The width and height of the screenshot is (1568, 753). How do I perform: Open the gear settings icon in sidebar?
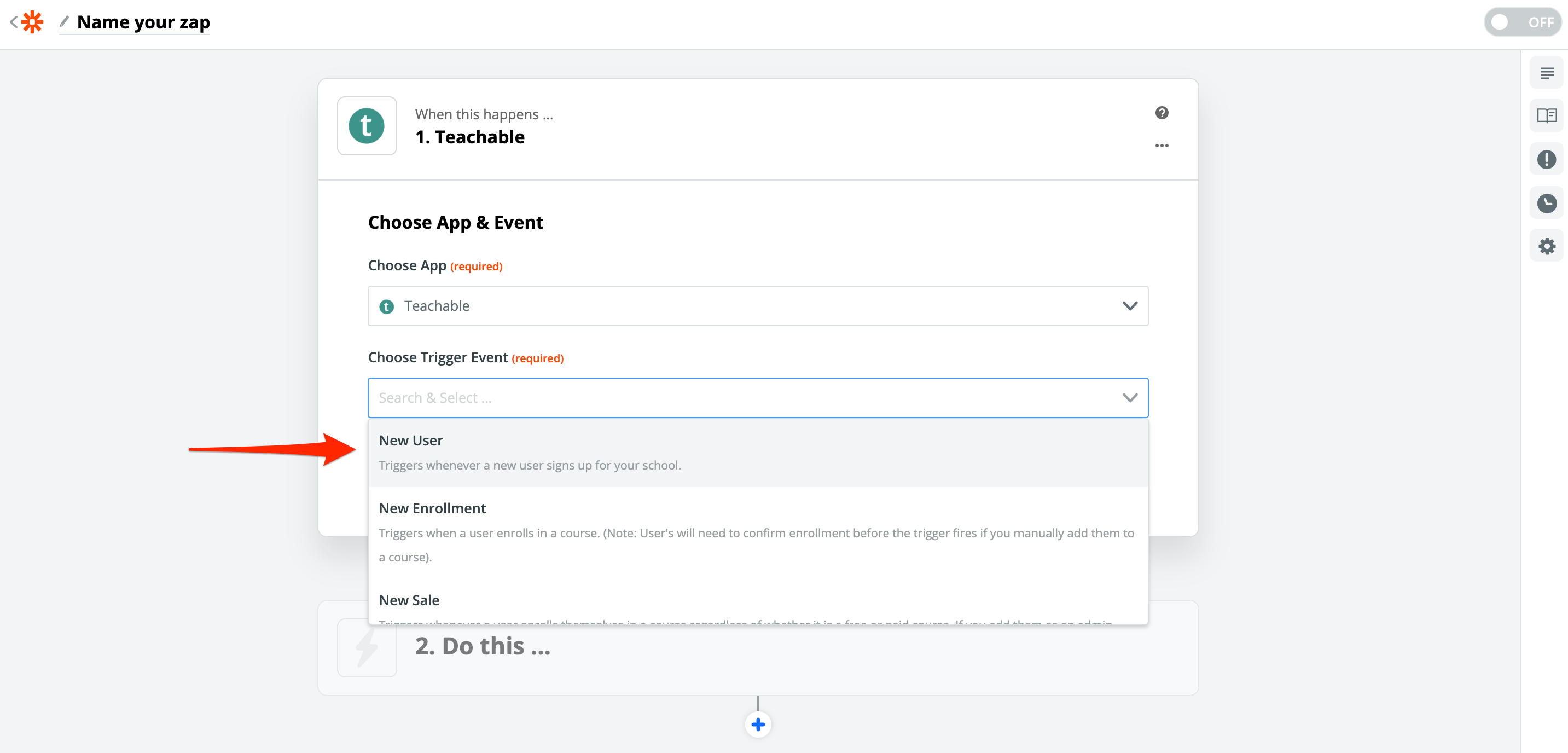1546,247
